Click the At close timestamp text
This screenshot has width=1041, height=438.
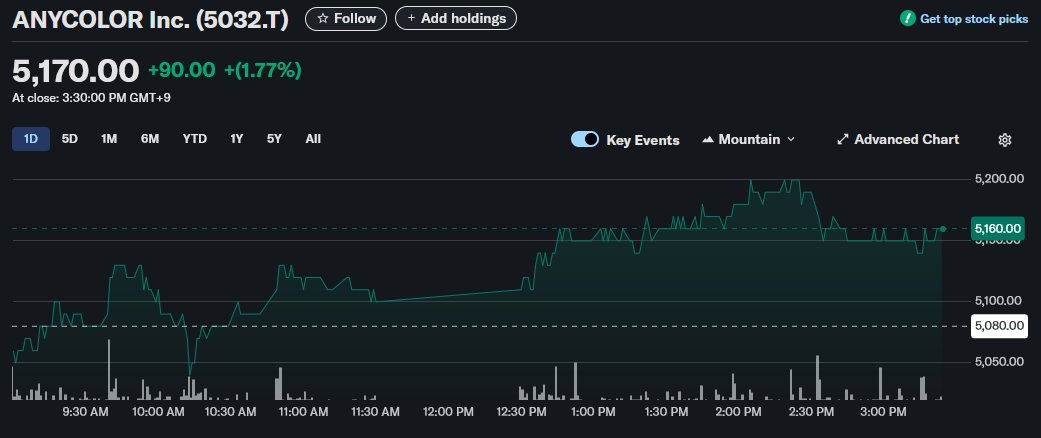click(x=92, y=98)
